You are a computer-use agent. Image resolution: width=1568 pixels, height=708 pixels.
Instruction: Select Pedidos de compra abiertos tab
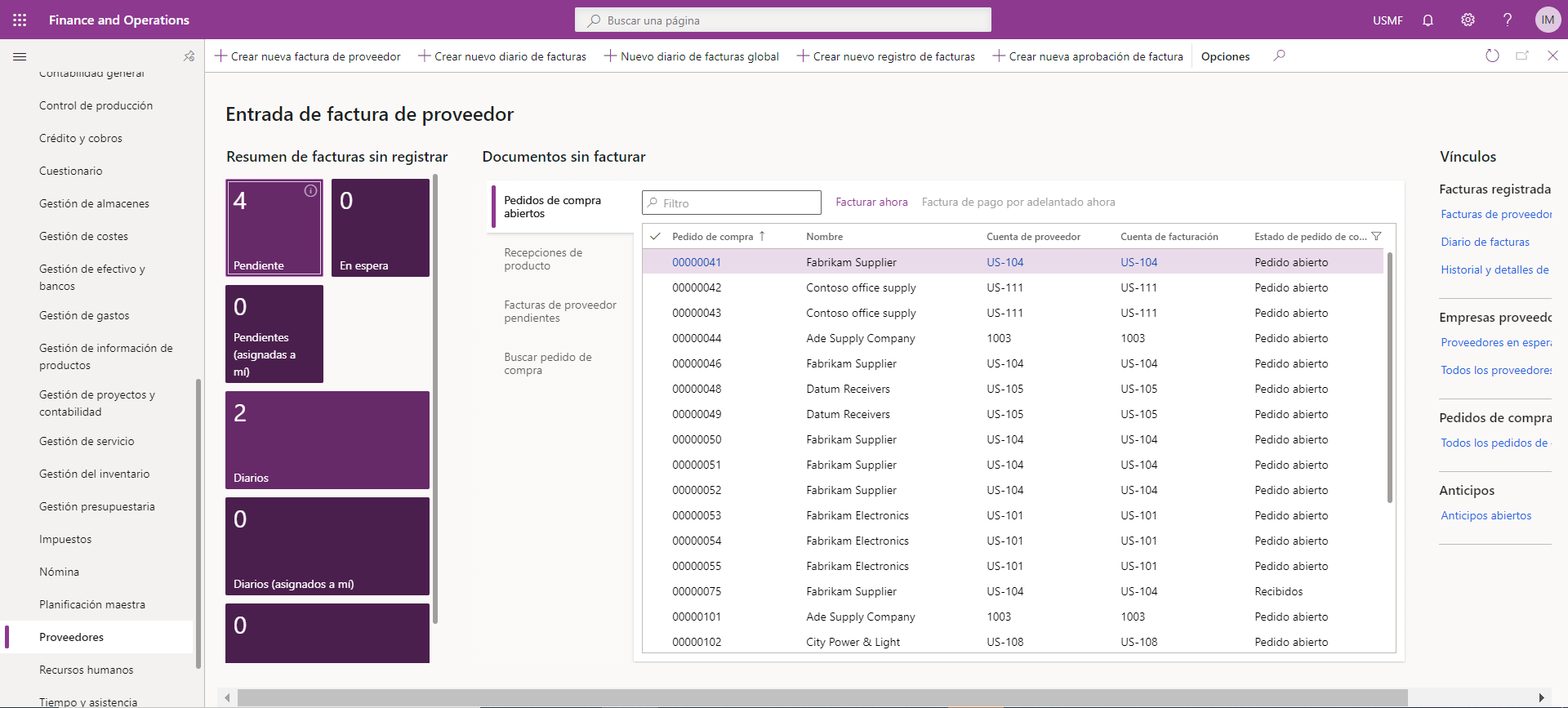point(561,207)
